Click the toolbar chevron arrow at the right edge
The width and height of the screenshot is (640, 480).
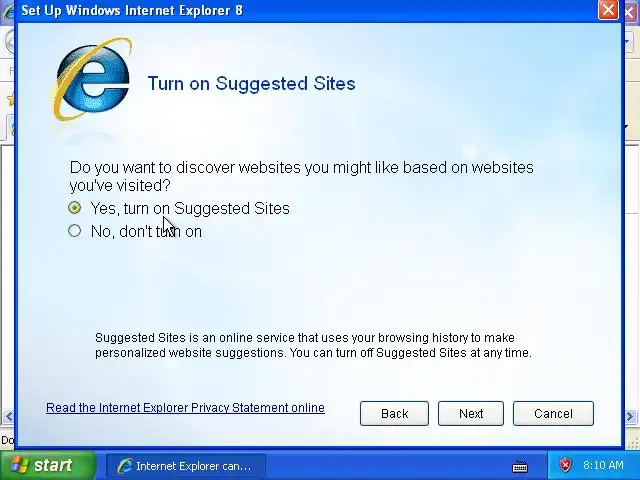tap(626, 127)
